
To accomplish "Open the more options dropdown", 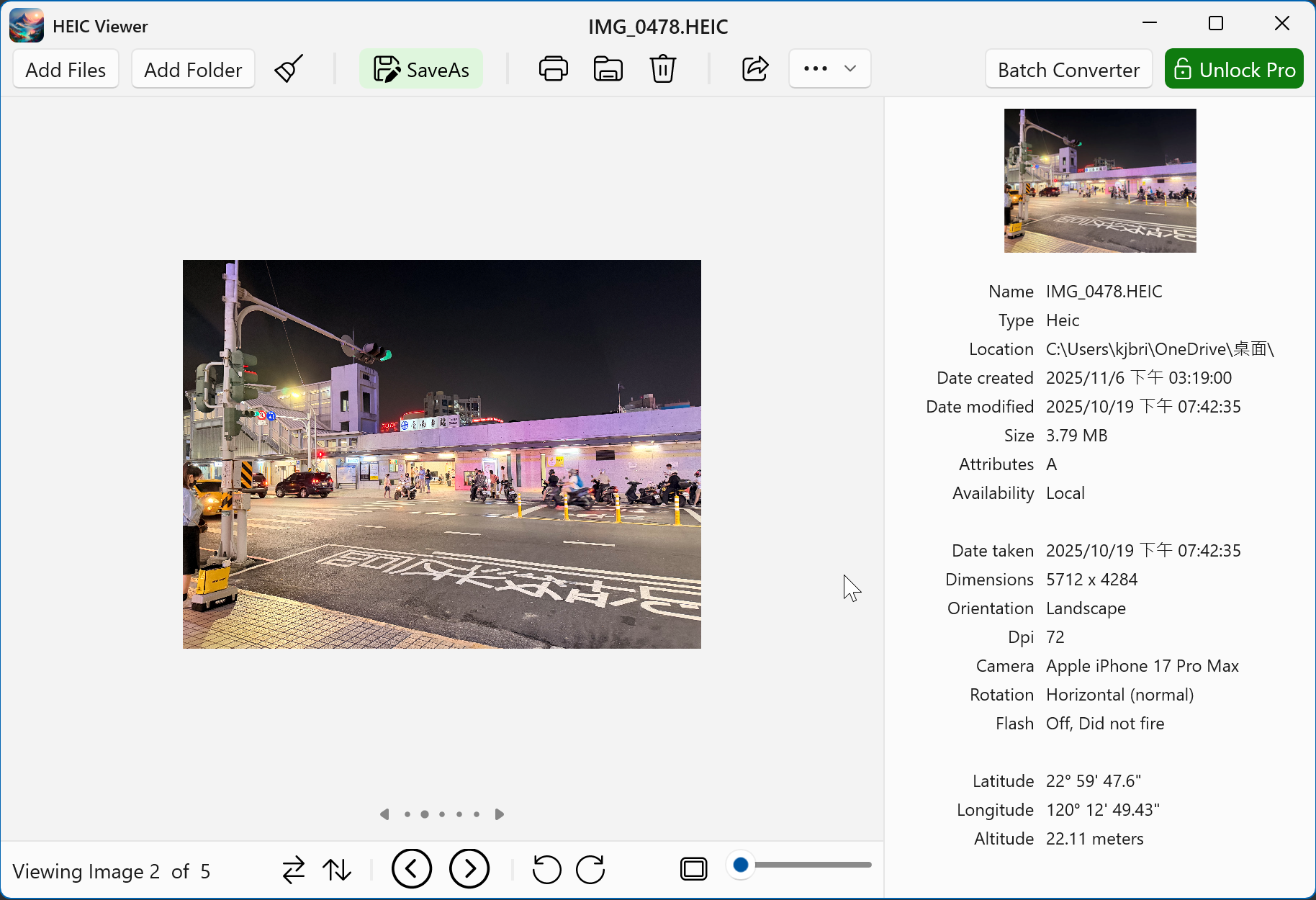I will (x=829, y=69).
